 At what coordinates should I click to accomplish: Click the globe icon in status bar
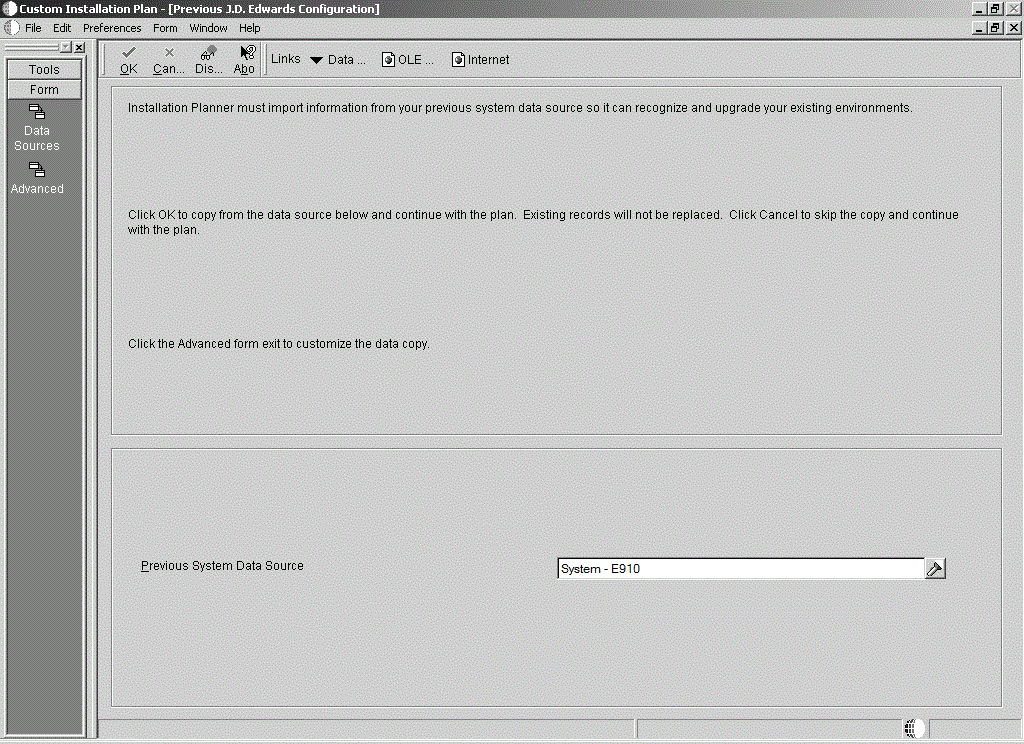coord(914,728)
